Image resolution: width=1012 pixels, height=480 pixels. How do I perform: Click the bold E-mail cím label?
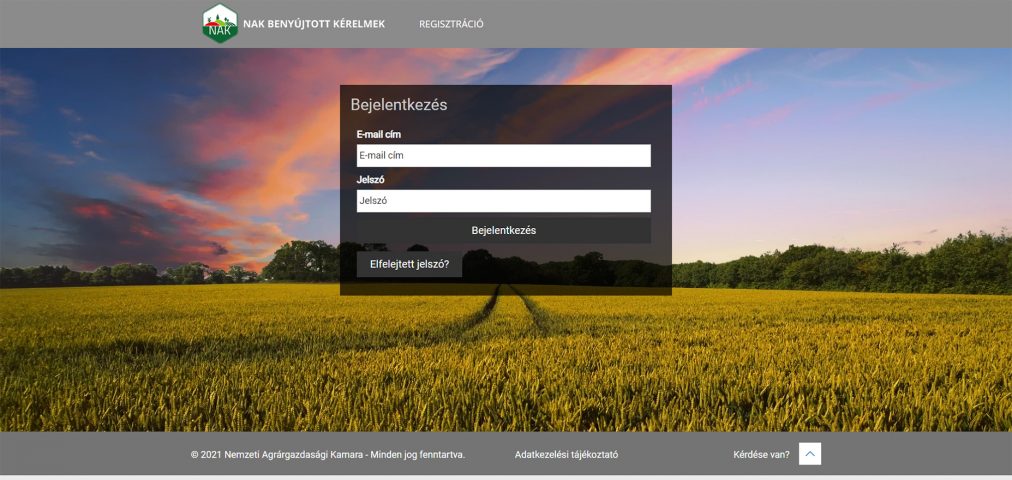pyautogui.click(x=379, y=134)
